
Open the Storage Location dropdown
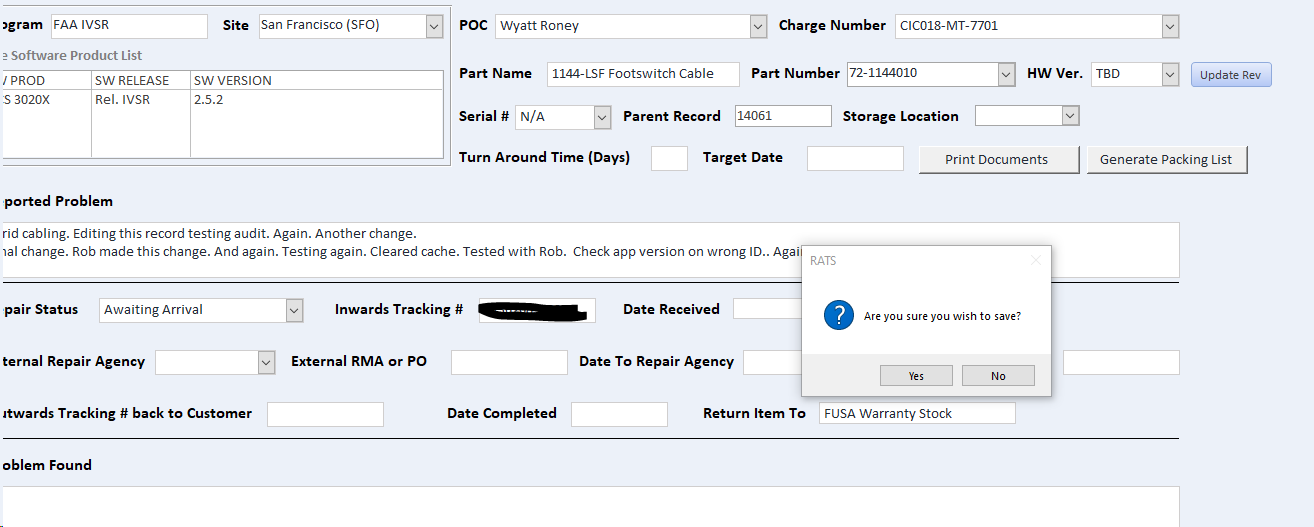[x=1070, y=117]
